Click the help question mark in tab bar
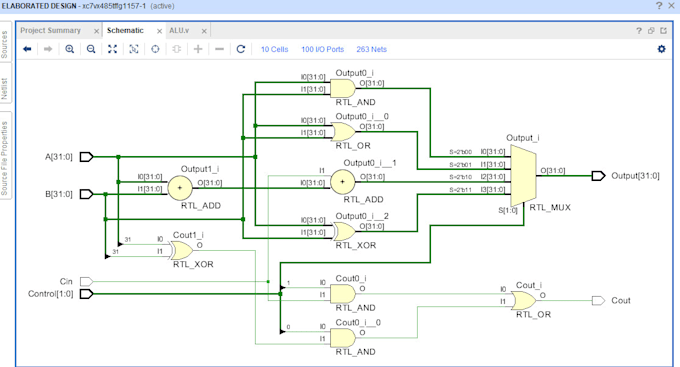Viewport: 680px width, 367px height. pos(639,30)
